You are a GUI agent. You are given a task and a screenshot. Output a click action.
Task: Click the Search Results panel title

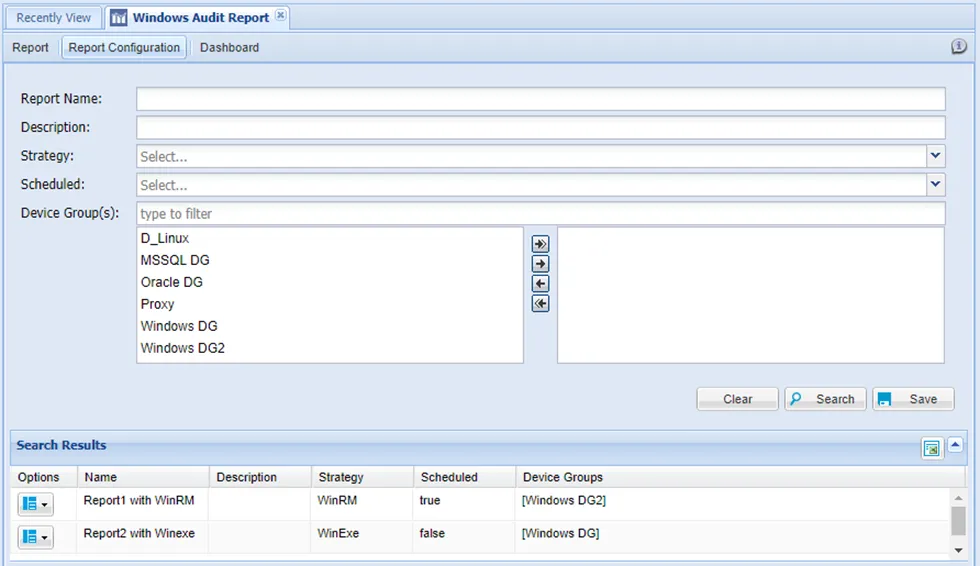tap(61, 445)
